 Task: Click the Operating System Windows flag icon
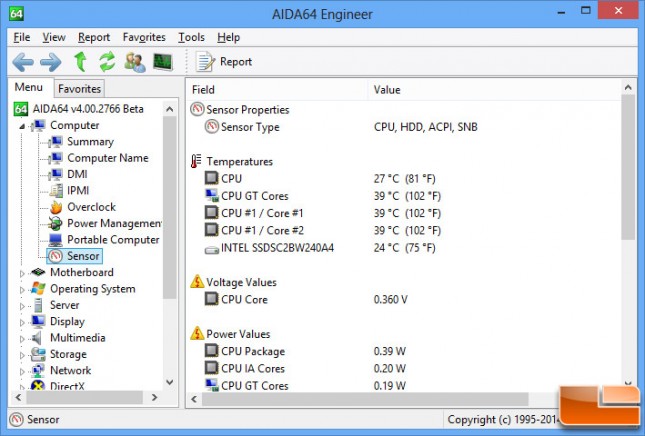(38, 288)
